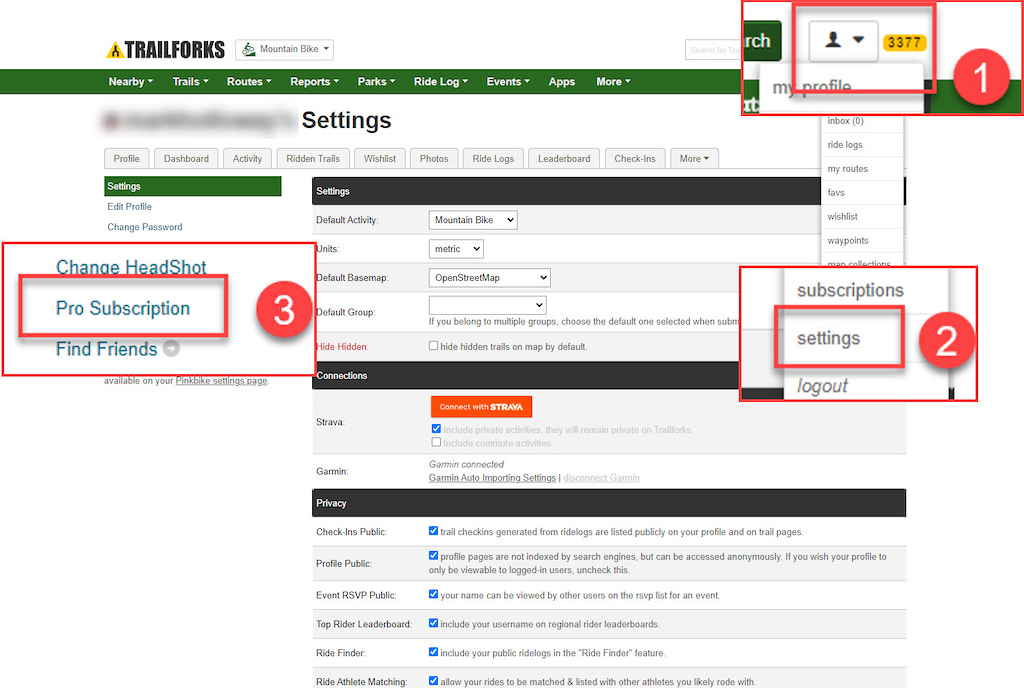Click Settings item in left sidebar

coord(193,186)
